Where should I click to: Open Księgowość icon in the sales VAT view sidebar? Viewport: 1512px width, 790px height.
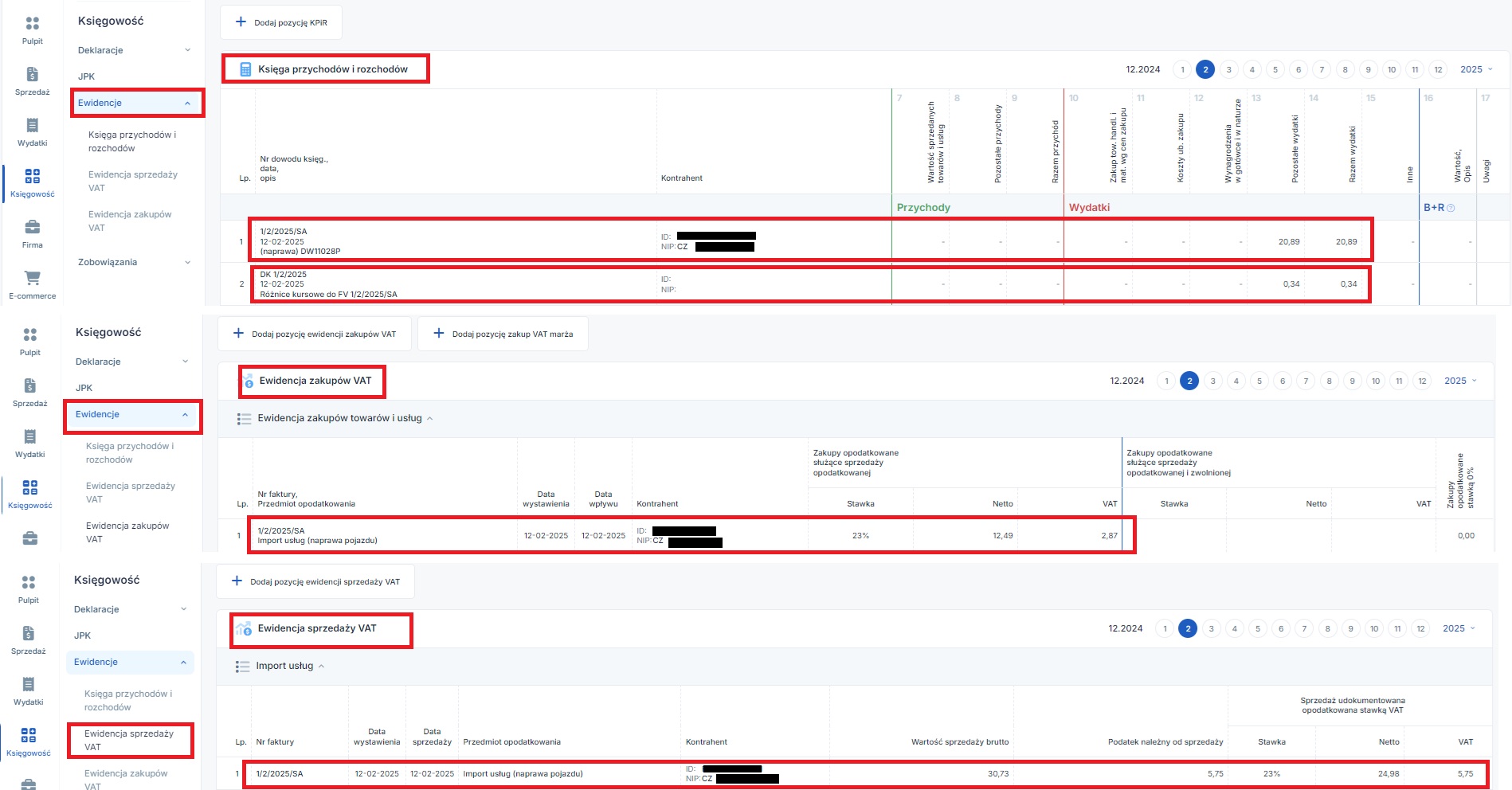click(x=29, y=735)
